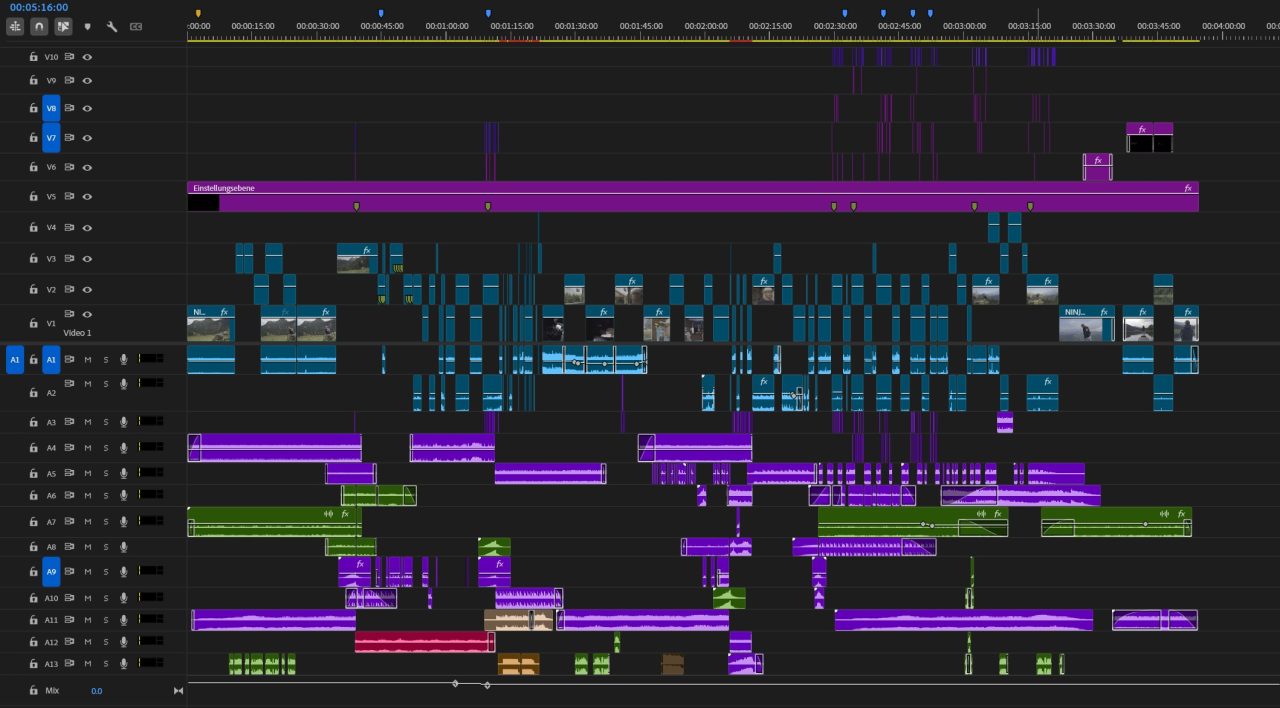Toggle Snap in Timeline magnet icon
This screenshot has width=1280, height=708.
pos(38,27)
